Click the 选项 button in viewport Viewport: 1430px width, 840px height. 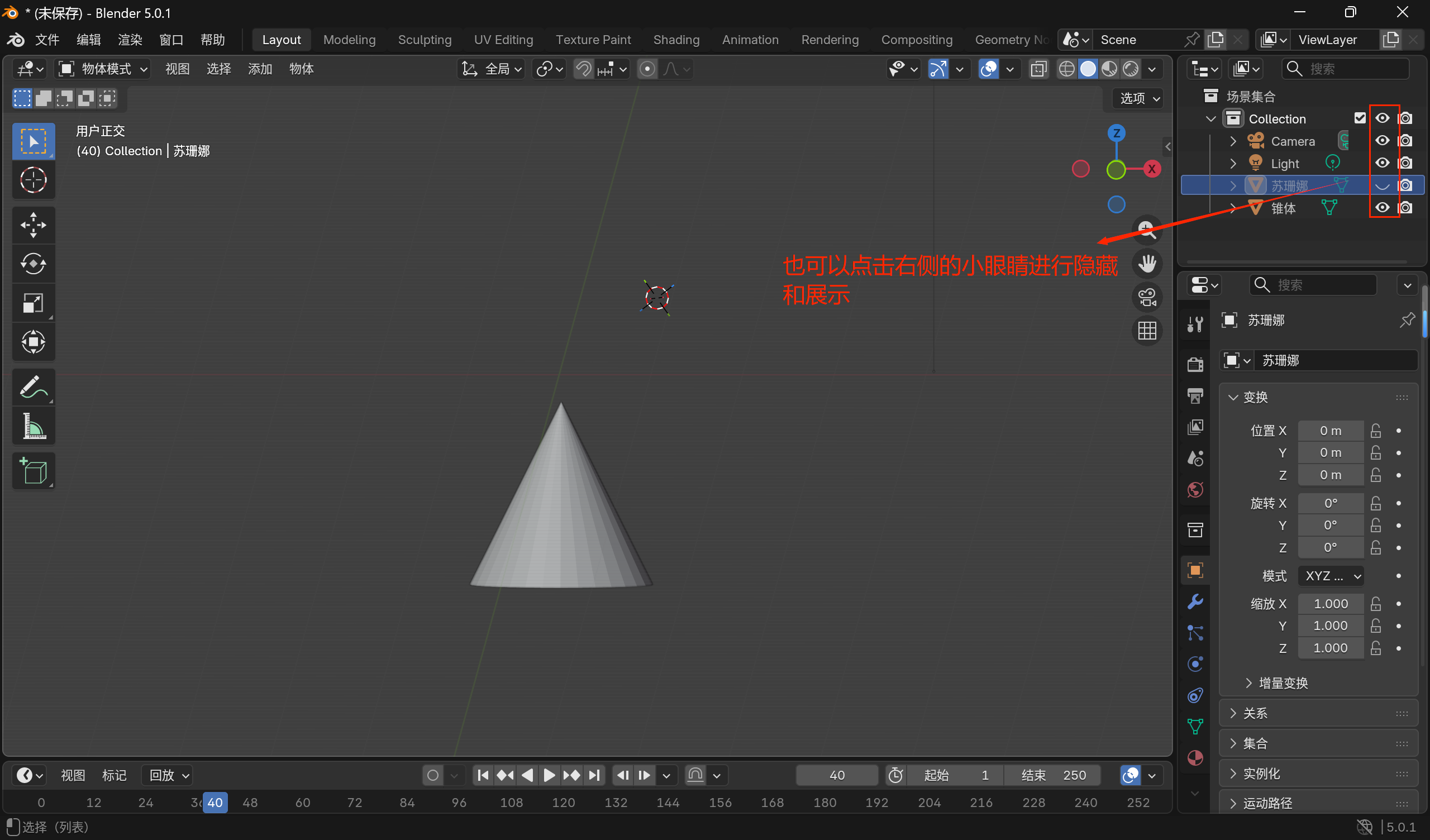coord(1140,98)
